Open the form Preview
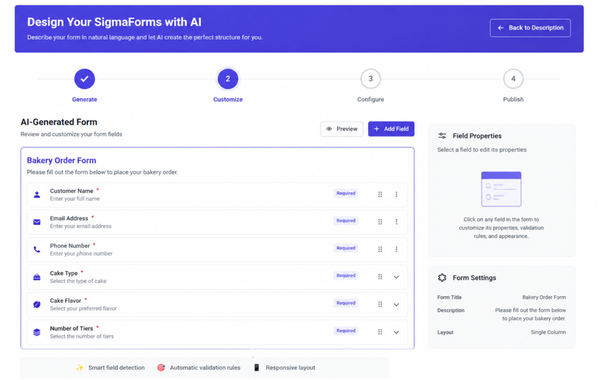 [342, 129]
